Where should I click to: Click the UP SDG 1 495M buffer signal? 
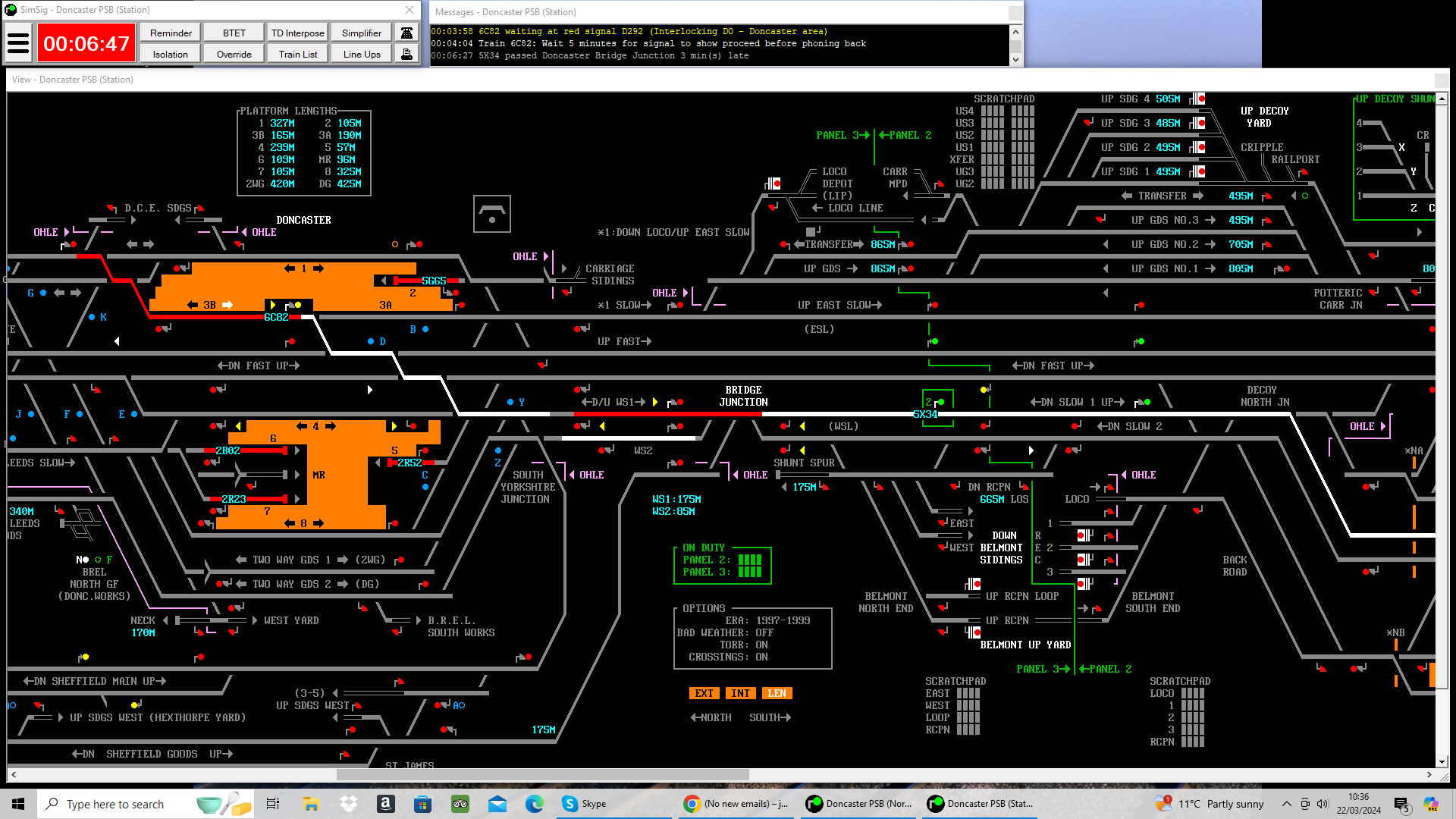point(1197,171)
